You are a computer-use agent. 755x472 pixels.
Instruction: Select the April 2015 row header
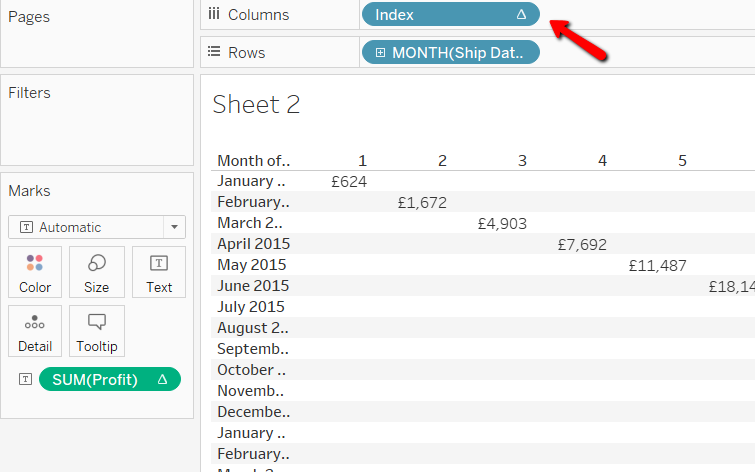click(251, 244)
